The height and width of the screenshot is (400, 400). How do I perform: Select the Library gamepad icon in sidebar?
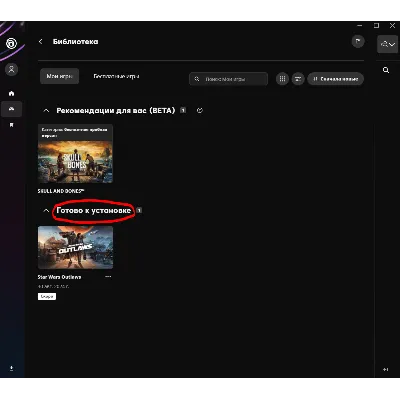tap(11, 109)
